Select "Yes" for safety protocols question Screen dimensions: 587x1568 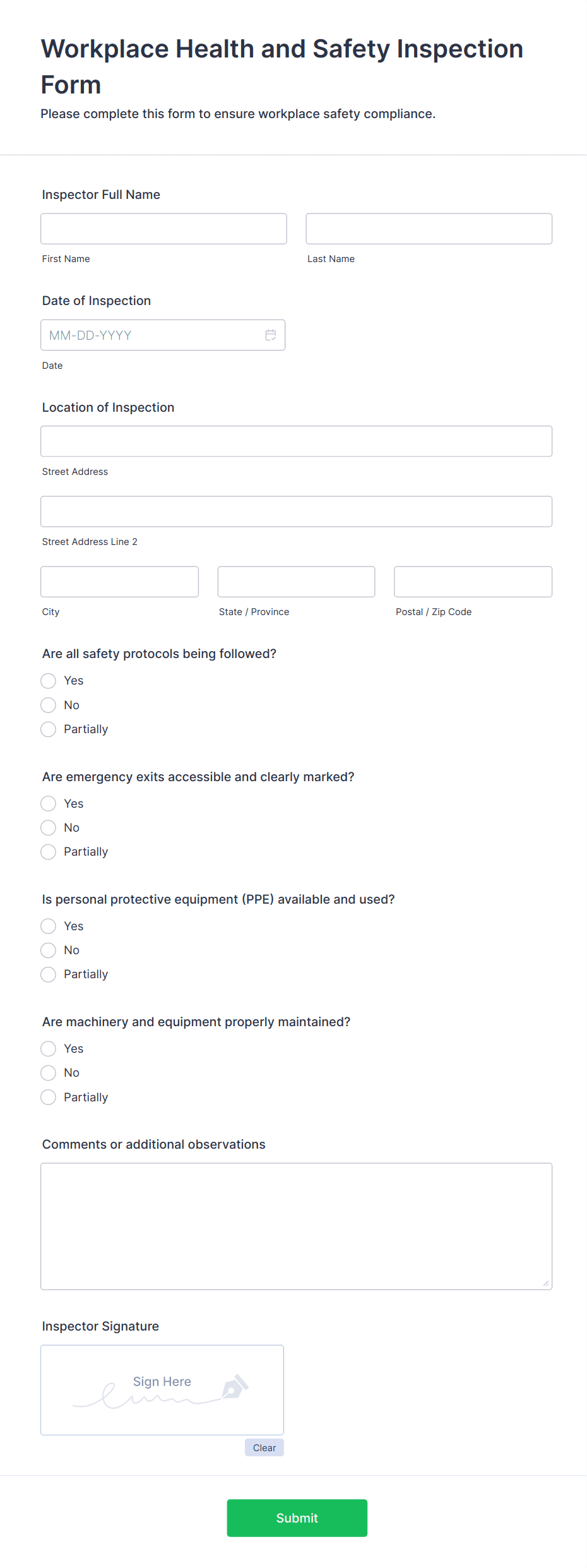click(x=48, y=681)
